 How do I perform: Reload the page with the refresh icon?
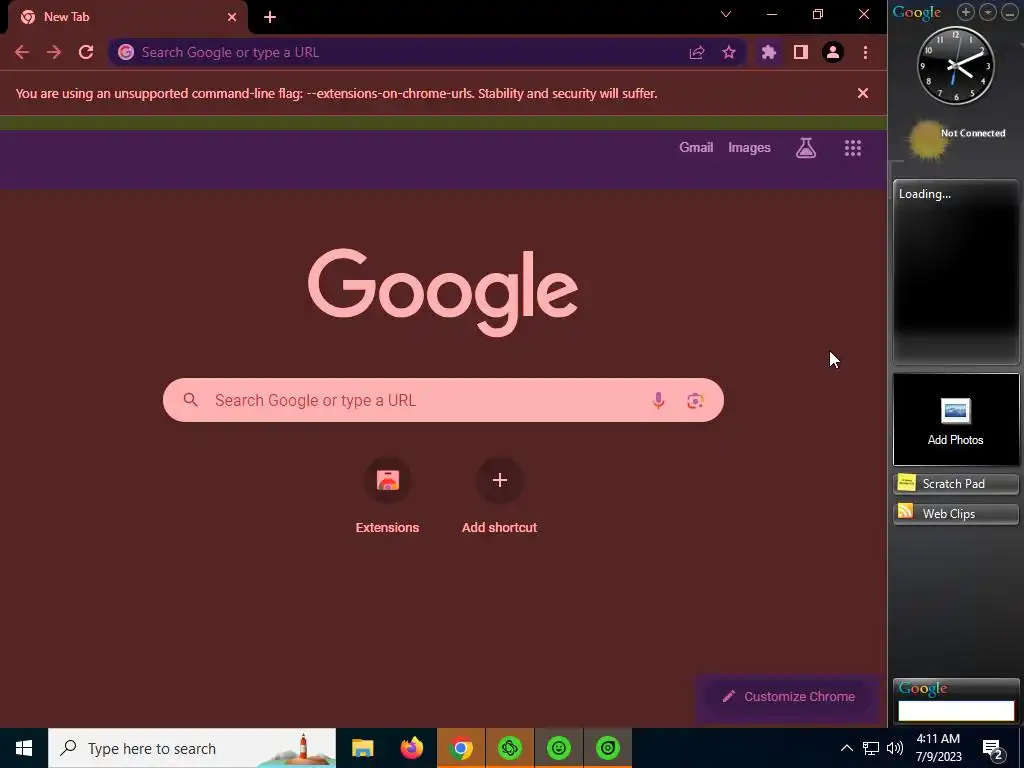tap(86, 52)
